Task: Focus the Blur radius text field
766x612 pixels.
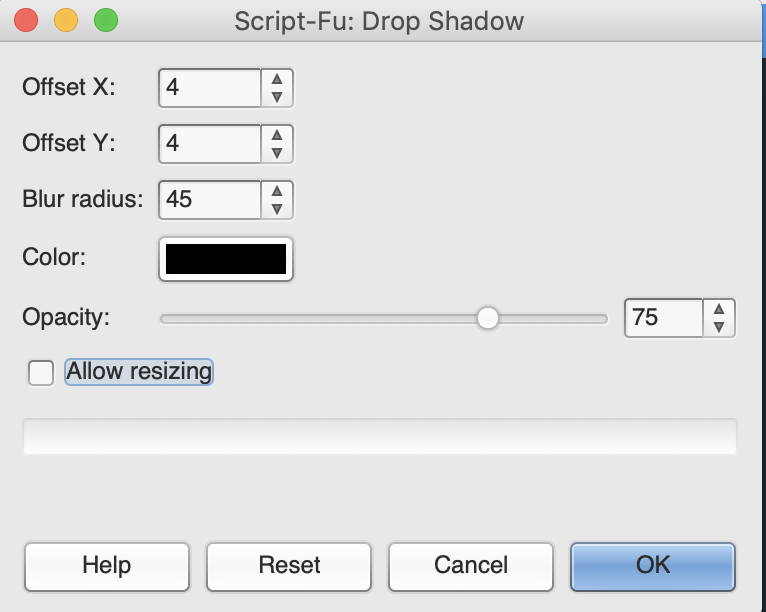Action: click(x=210, y=199)
